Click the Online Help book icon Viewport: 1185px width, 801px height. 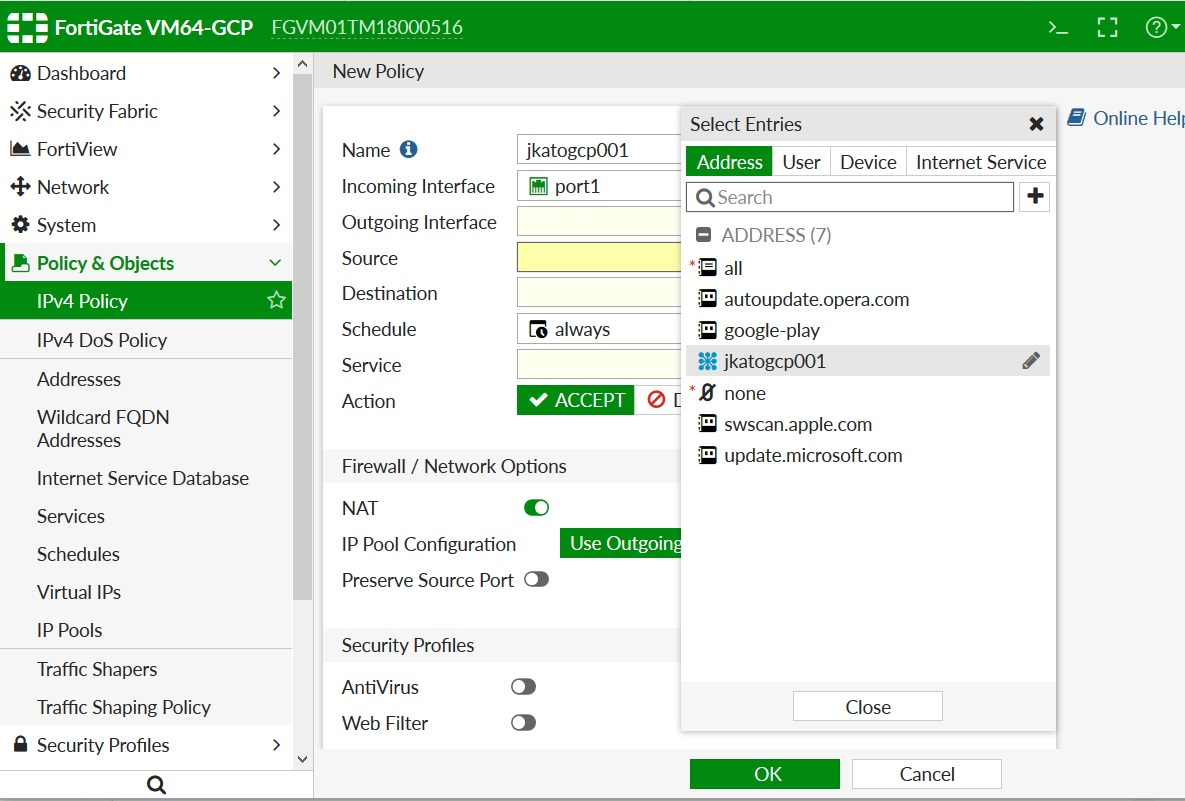point(1076,117)
